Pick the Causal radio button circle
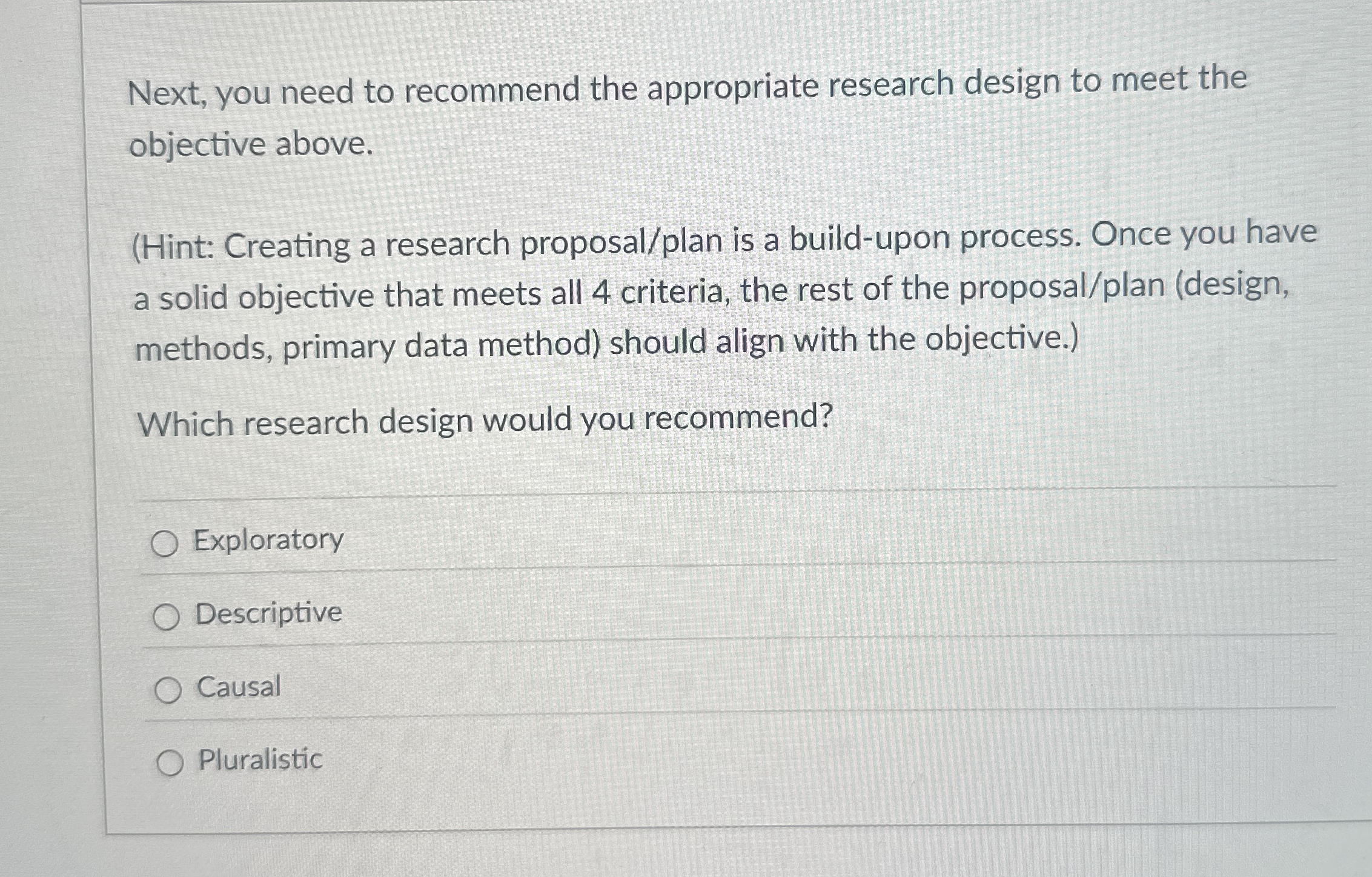Screen dimensions: 1372x877 coord(168,691)
